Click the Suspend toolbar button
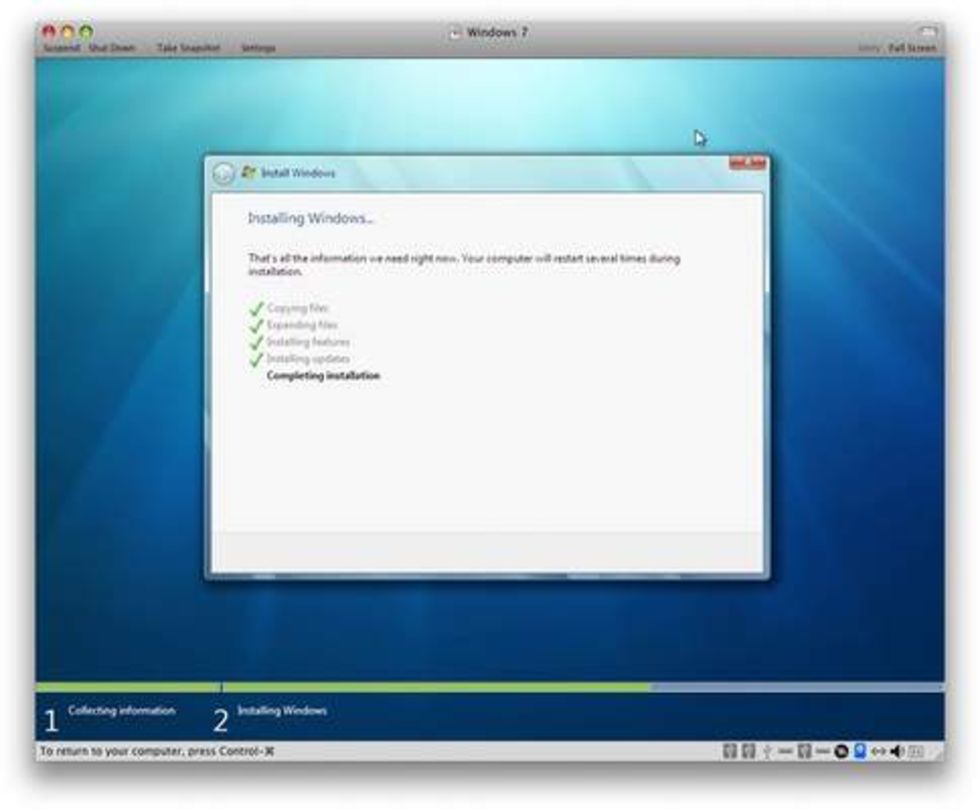The width and height of the screenshot is (980, 810). point(61,48)
